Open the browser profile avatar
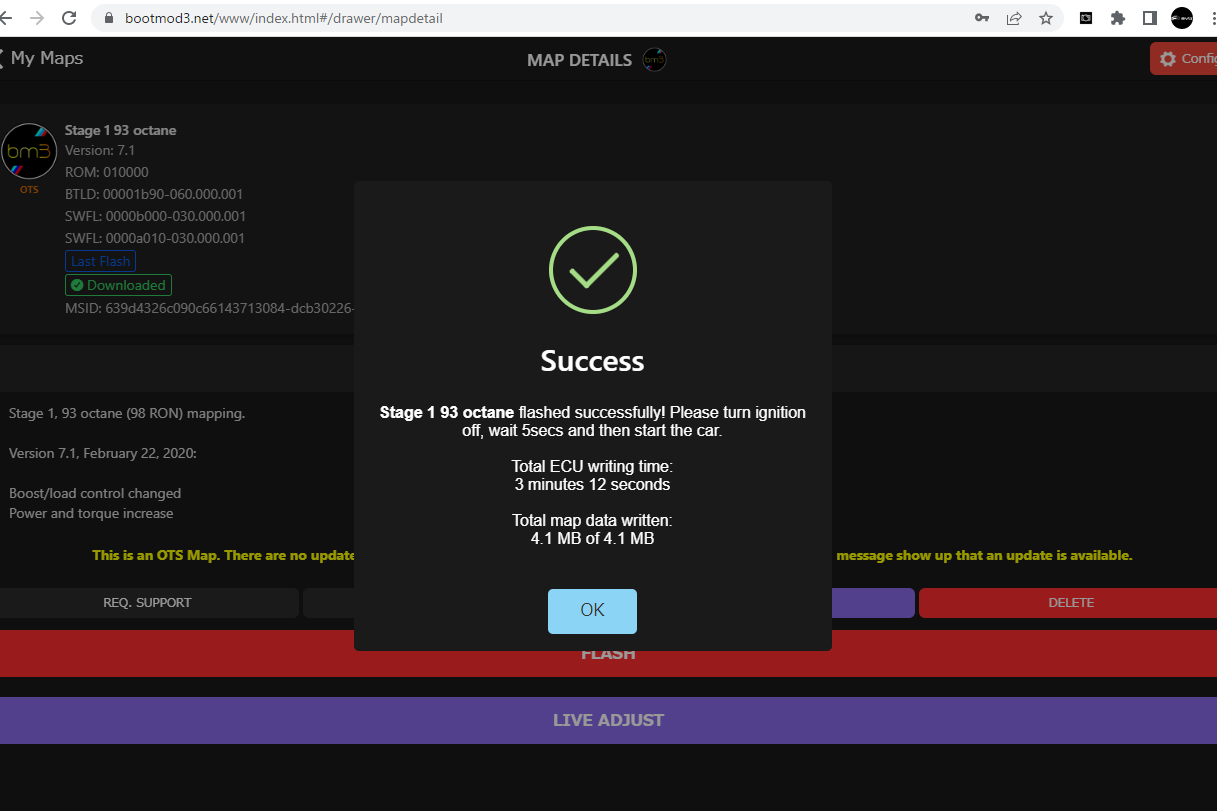1217x811 pixels. [1182, 18]
